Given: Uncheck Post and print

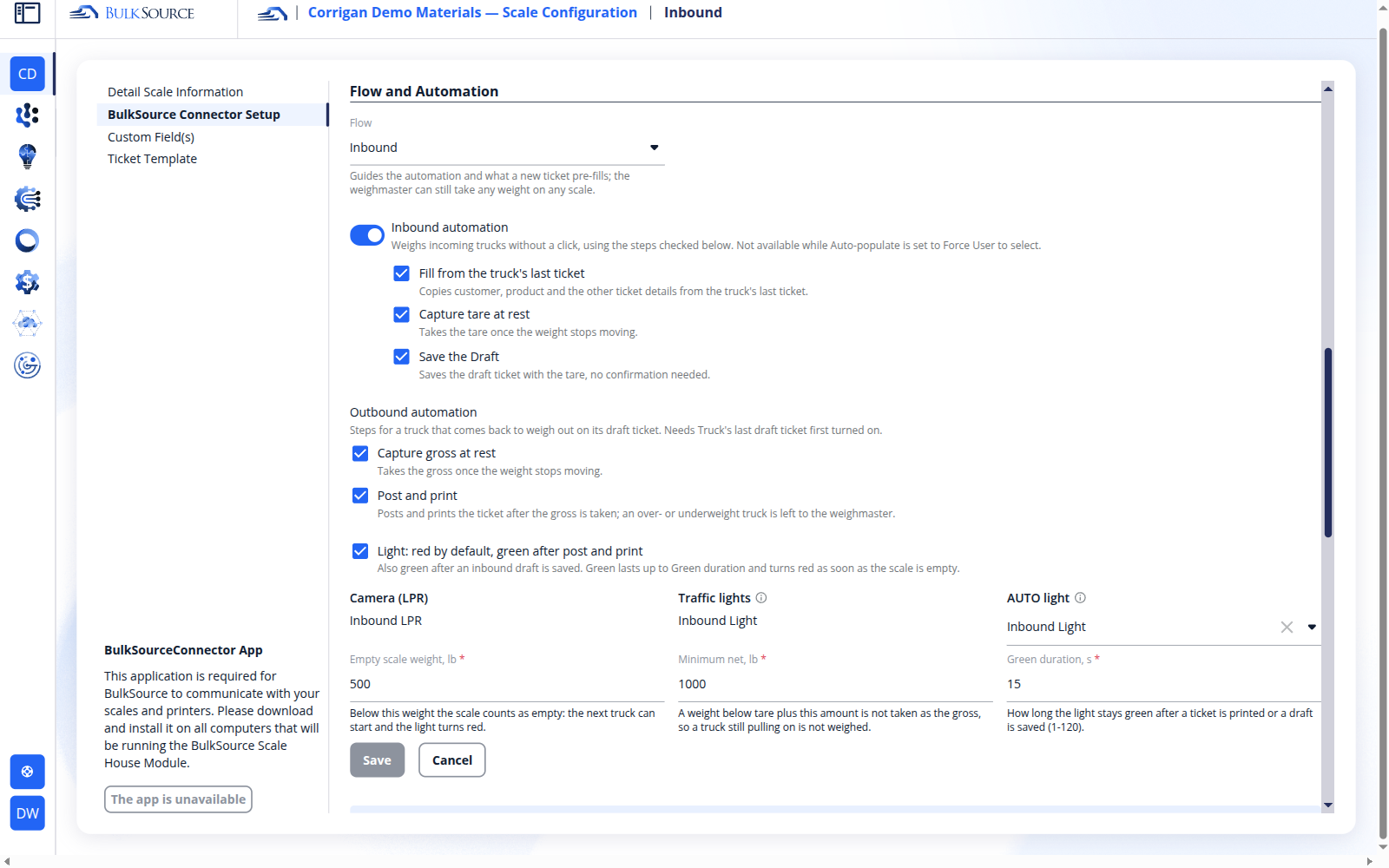Looking at the screenshot, I should (360, 496).
